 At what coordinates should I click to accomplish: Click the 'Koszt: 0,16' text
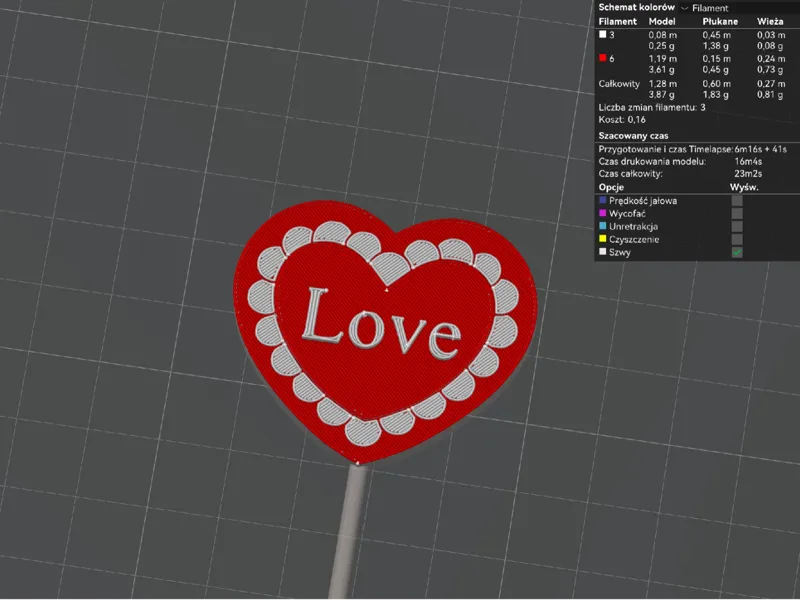tap(622, 120)
